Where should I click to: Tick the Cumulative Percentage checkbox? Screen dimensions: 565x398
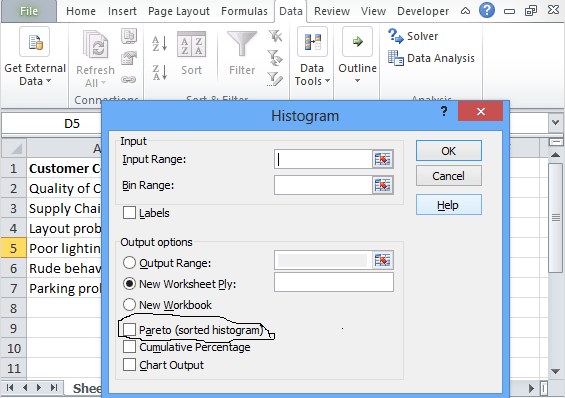129,347
